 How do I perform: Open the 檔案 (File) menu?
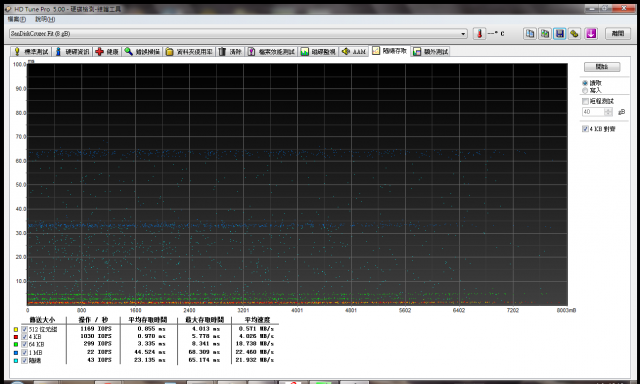point(16,19)
